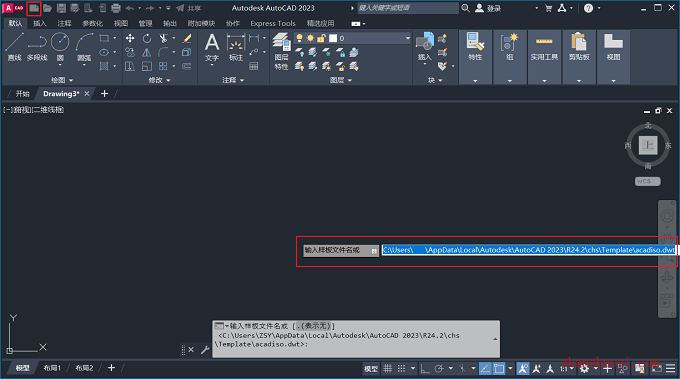Screen dimensions: 680x379
Task: Select the Line (直线) tool
Action: click(x=14, y=47)
